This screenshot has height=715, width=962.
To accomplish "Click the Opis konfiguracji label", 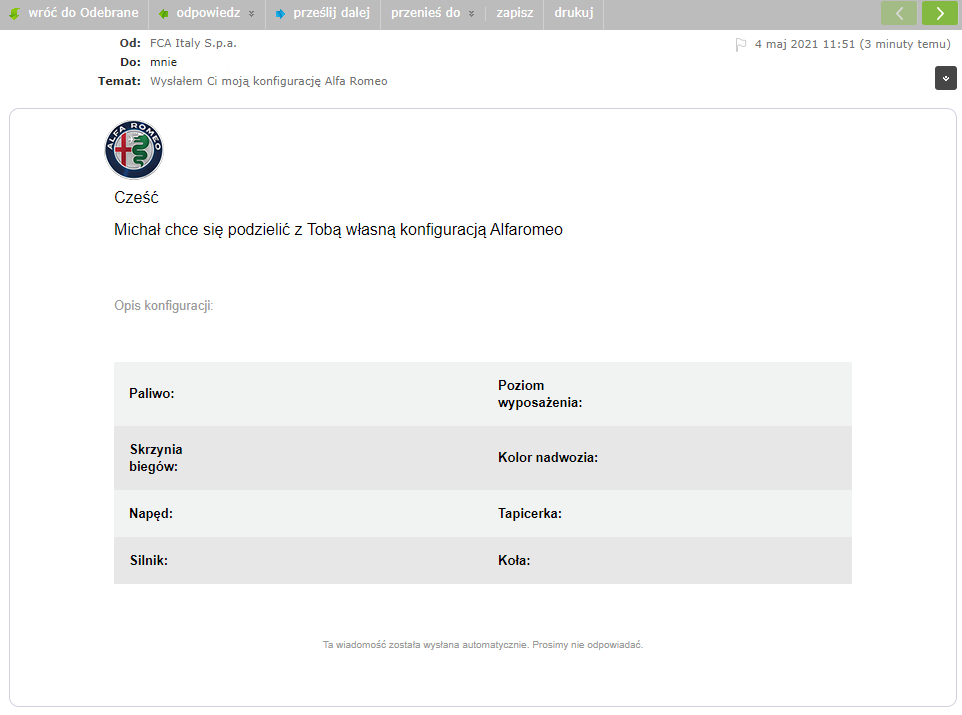I will (x=163, y=306).
